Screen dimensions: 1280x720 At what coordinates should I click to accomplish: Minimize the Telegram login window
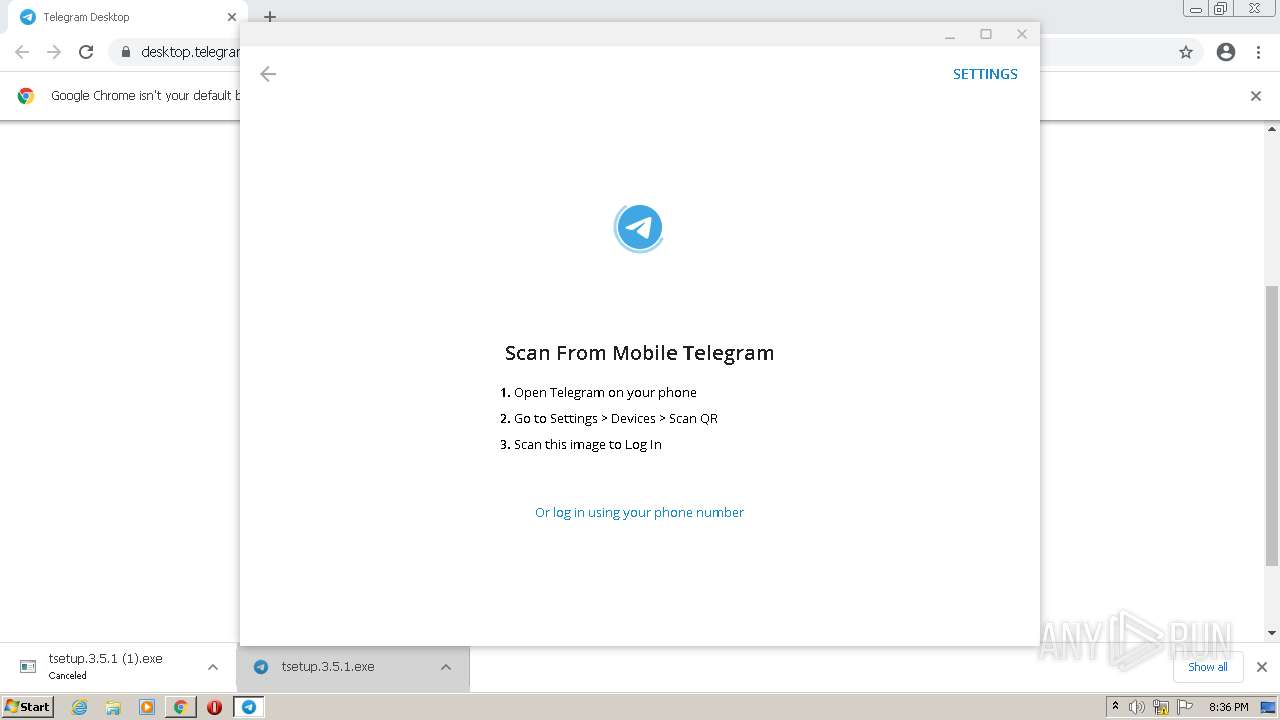(x=950, y=34)
